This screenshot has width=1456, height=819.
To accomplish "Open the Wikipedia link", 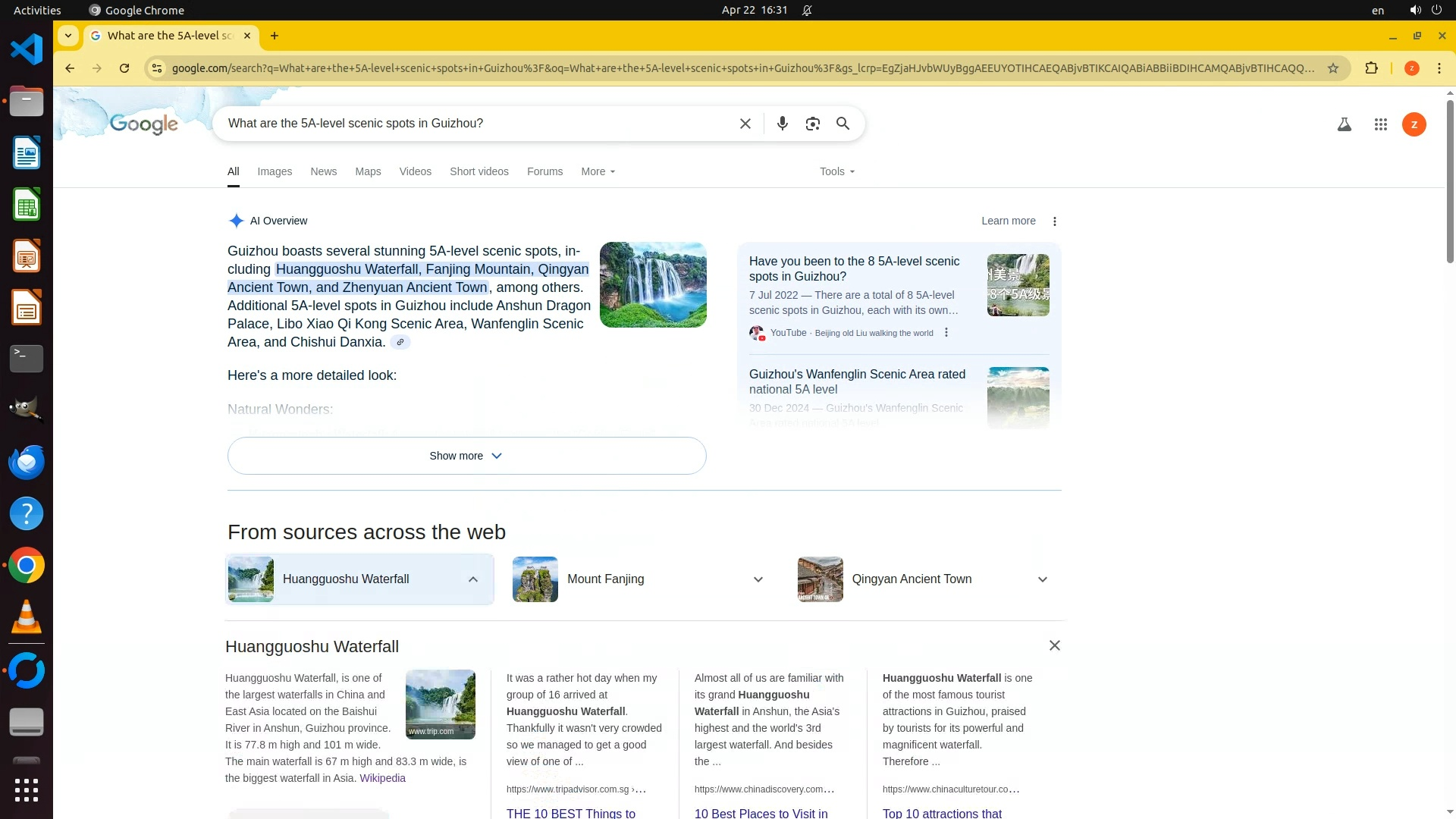I will pyautogui.click(x=382, y=778).
